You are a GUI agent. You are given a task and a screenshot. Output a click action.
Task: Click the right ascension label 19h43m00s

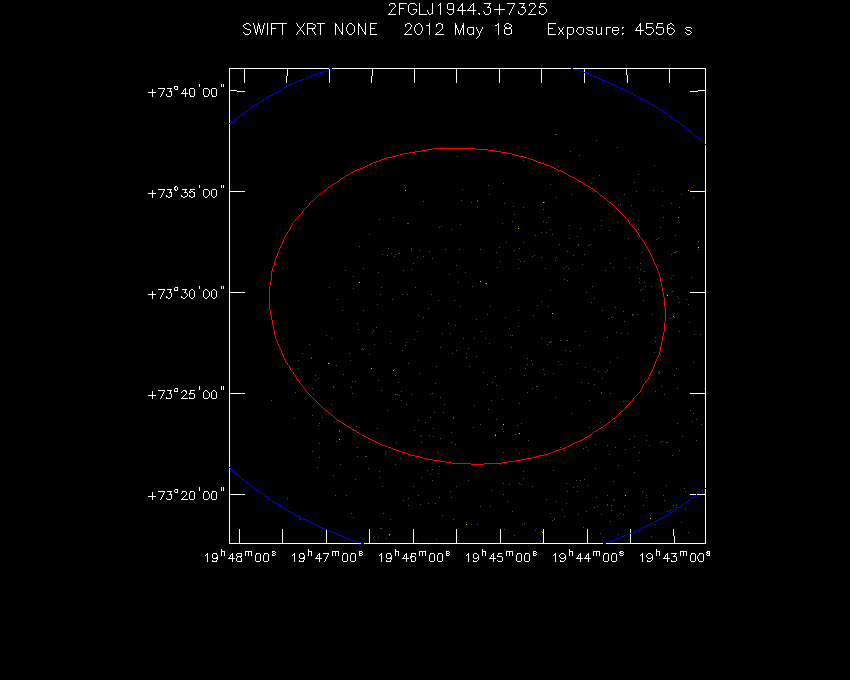coord(675,557)
